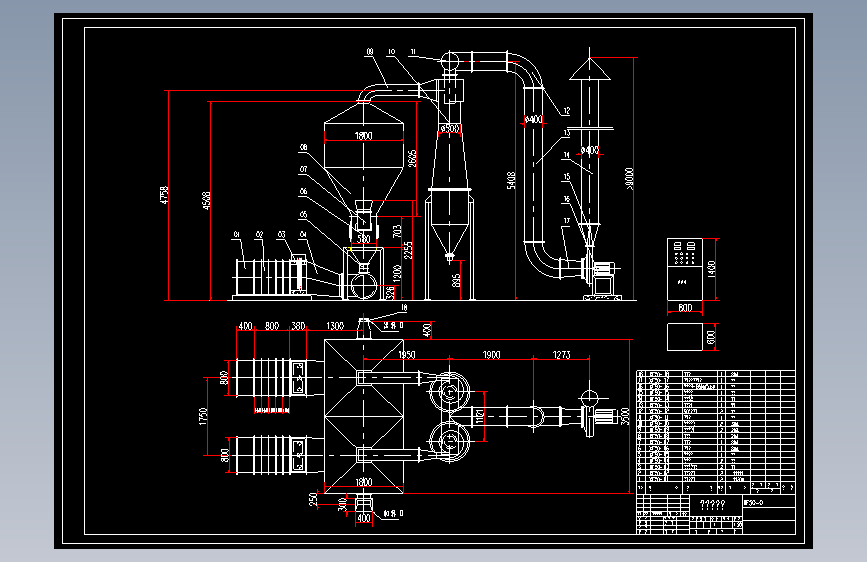
Task: Click the 1273 dimension in plan view
Action: click(x=561, y=355)
